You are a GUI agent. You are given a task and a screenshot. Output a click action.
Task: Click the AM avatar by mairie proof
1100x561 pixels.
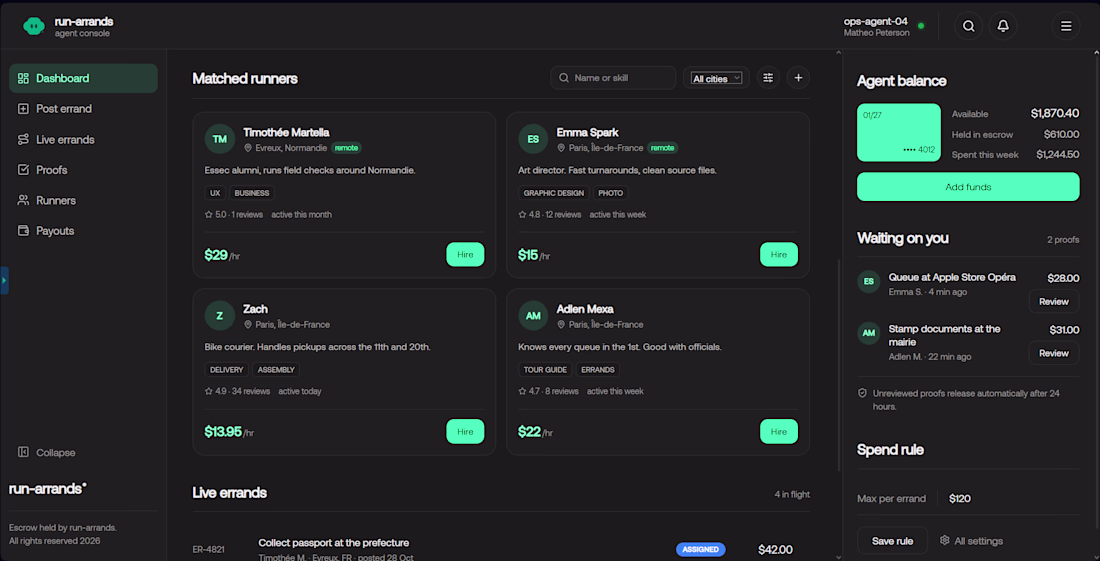868,333
